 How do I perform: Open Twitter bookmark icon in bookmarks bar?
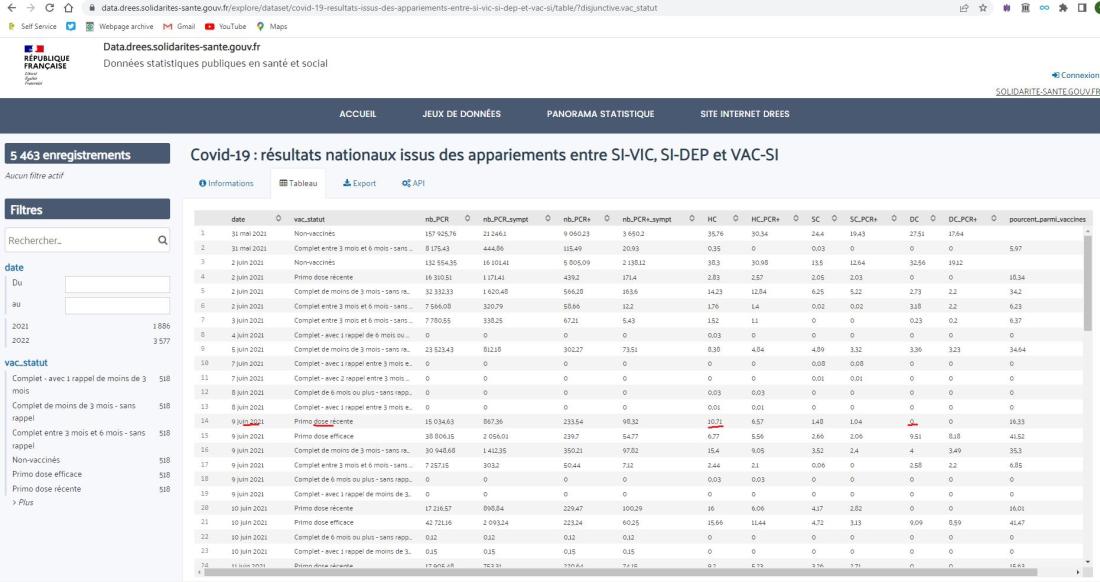click(71, 27)
